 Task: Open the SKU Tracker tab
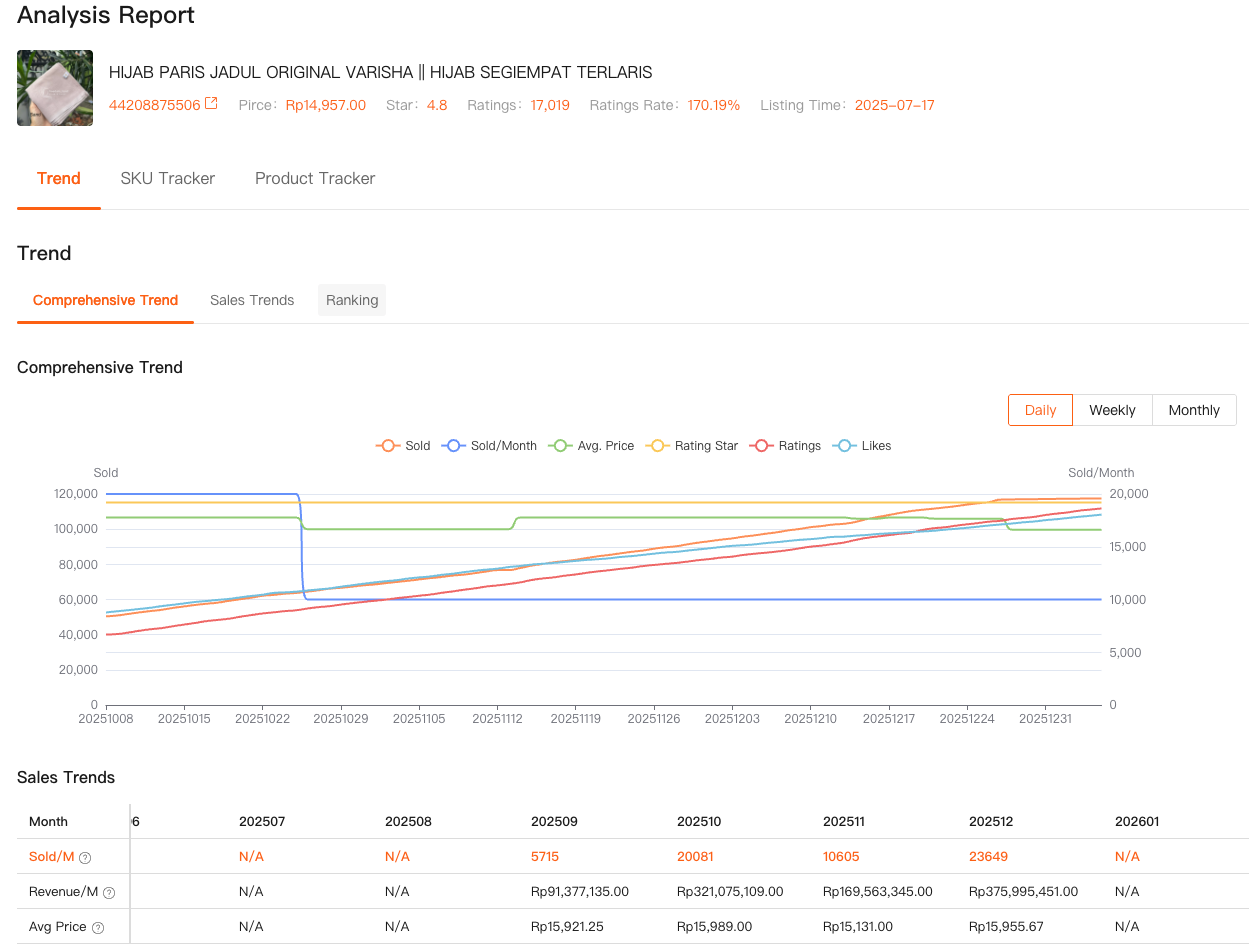click(x=168, y=178)
